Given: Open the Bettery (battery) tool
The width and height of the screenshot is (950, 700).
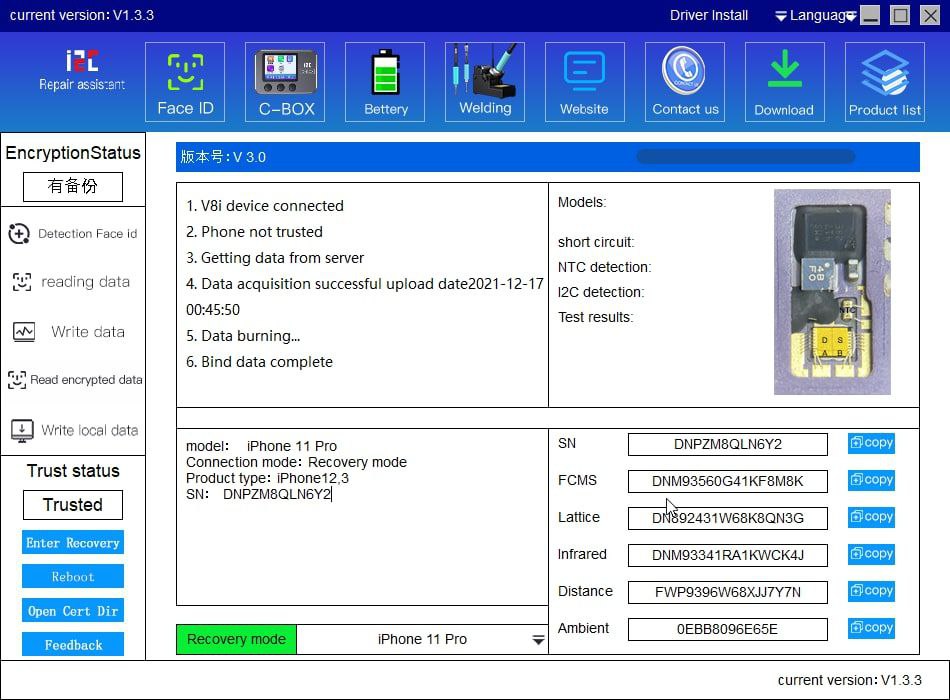Looking at the screenshot, I should click(385, 82).
